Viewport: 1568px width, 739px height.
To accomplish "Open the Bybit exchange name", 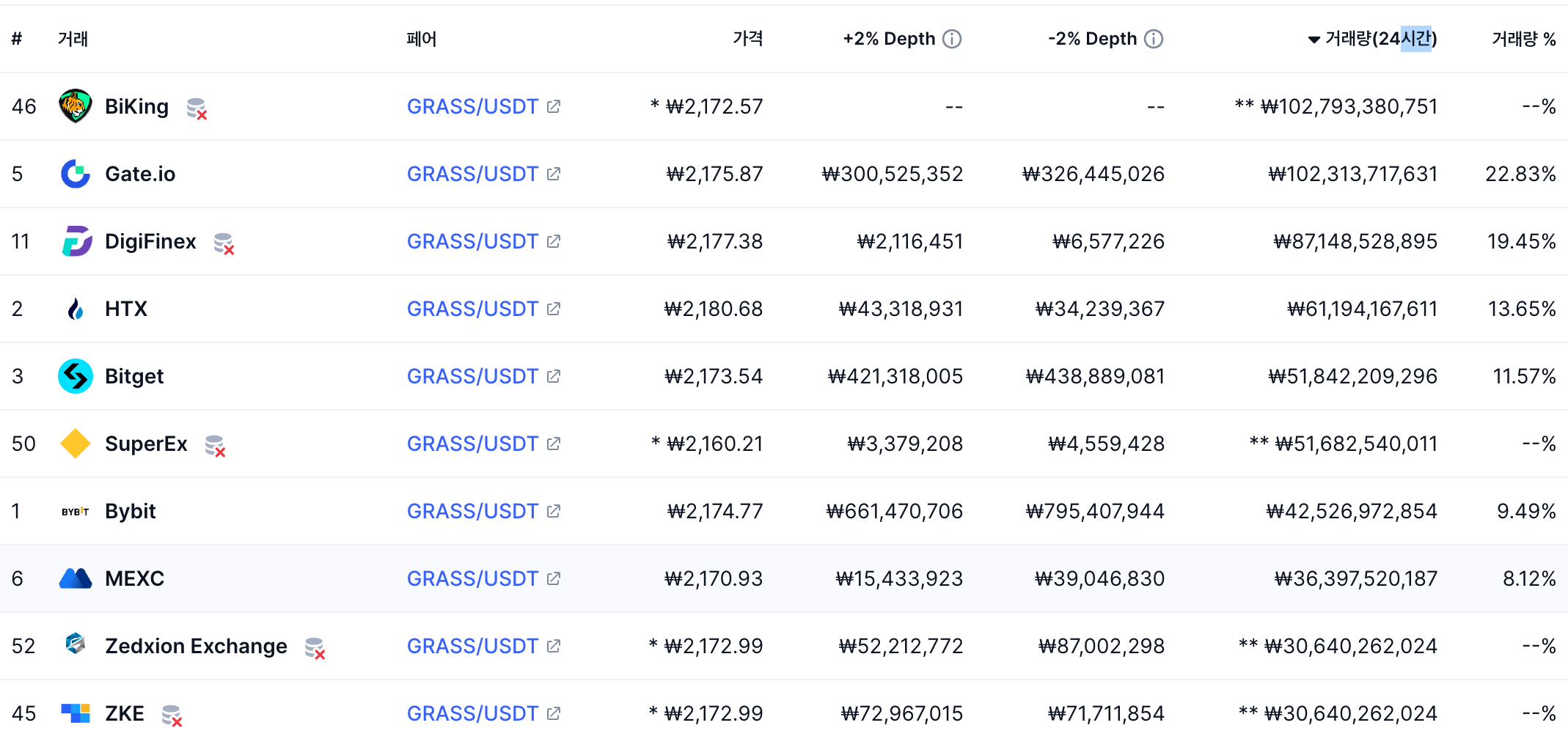I will tap(131, 511).
